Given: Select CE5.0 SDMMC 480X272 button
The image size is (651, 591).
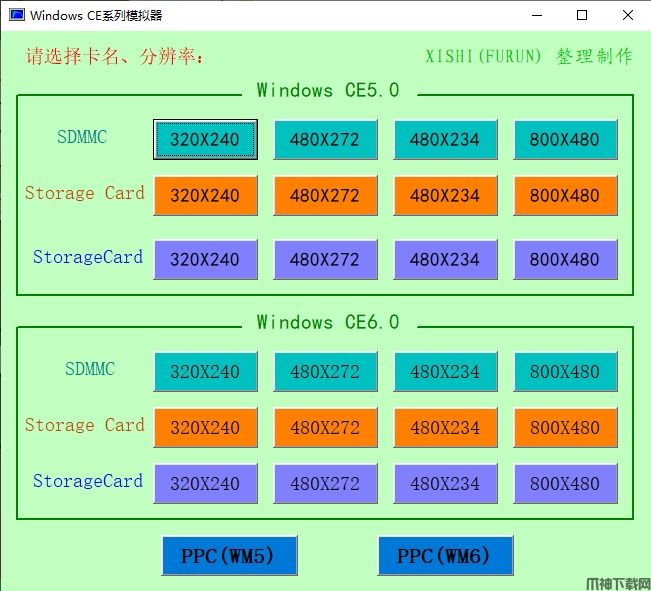Looking at the screenshot, I should click(325, 140).
